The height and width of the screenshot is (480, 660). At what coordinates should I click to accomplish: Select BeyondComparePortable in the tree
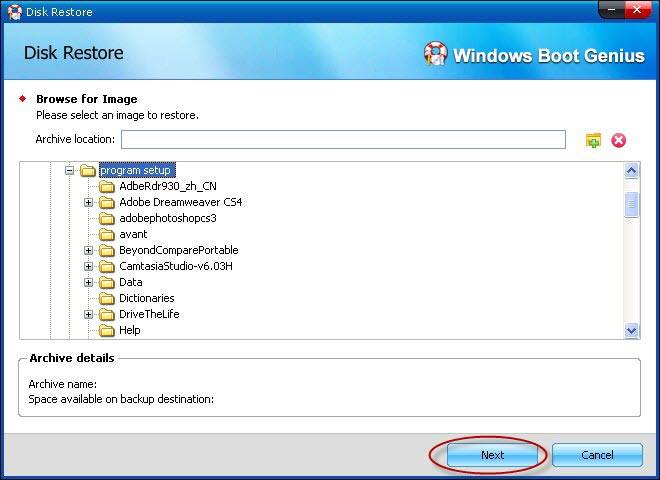pyautogui.click(x=178, y=250)
